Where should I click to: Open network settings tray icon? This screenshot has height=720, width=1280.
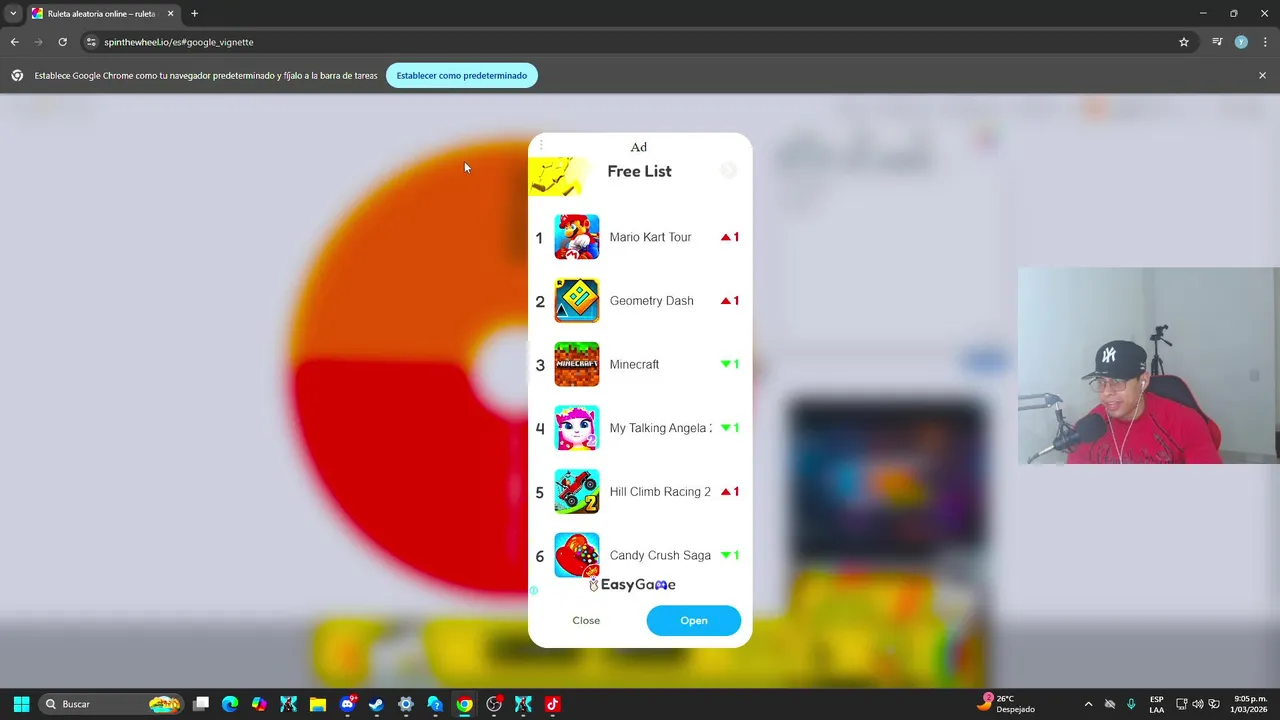coord(1181,704)
